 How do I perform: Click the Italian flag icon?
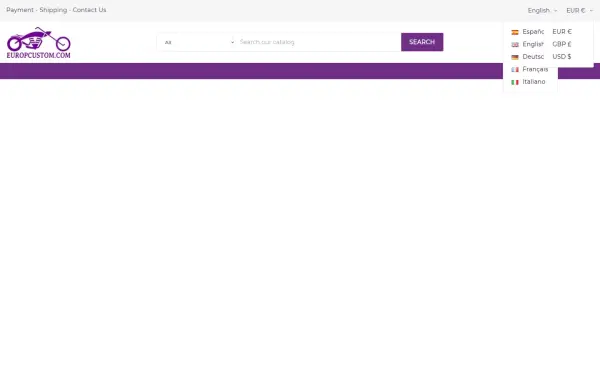pyautogui.click(x=515, y=82)
